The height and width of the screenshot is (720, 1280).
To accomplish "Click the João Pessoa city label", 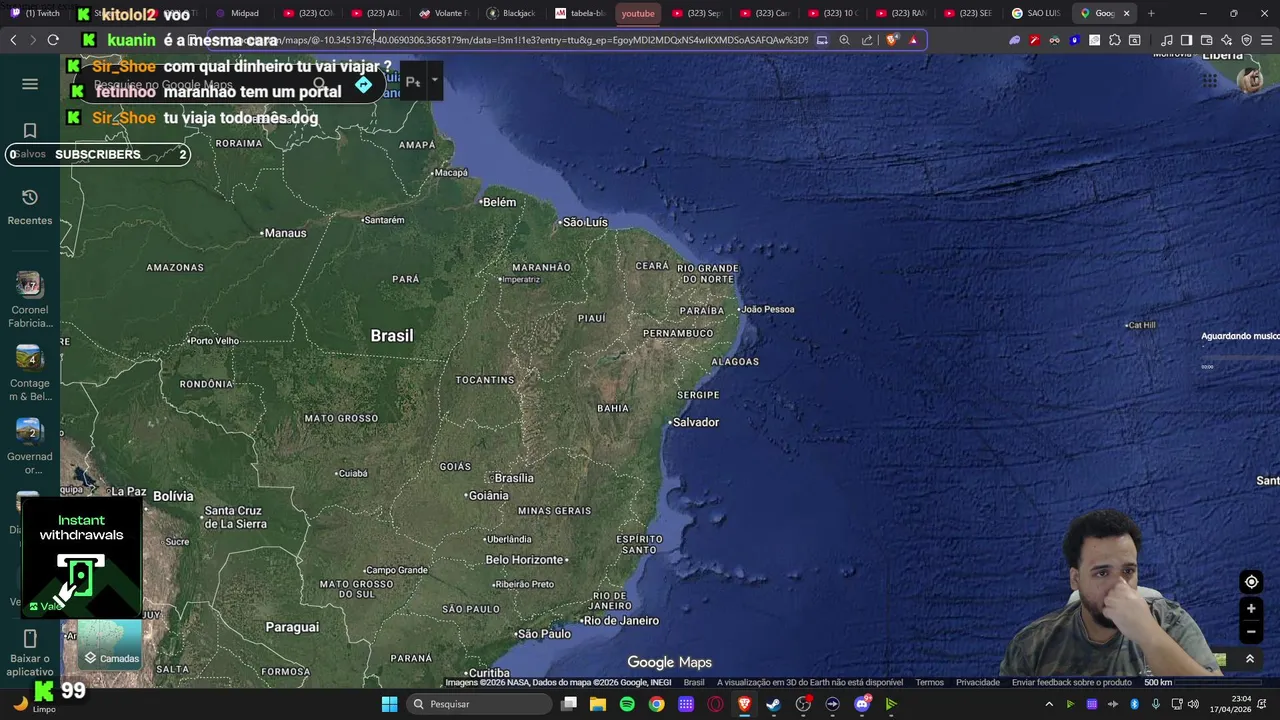I will pos(767,309).
